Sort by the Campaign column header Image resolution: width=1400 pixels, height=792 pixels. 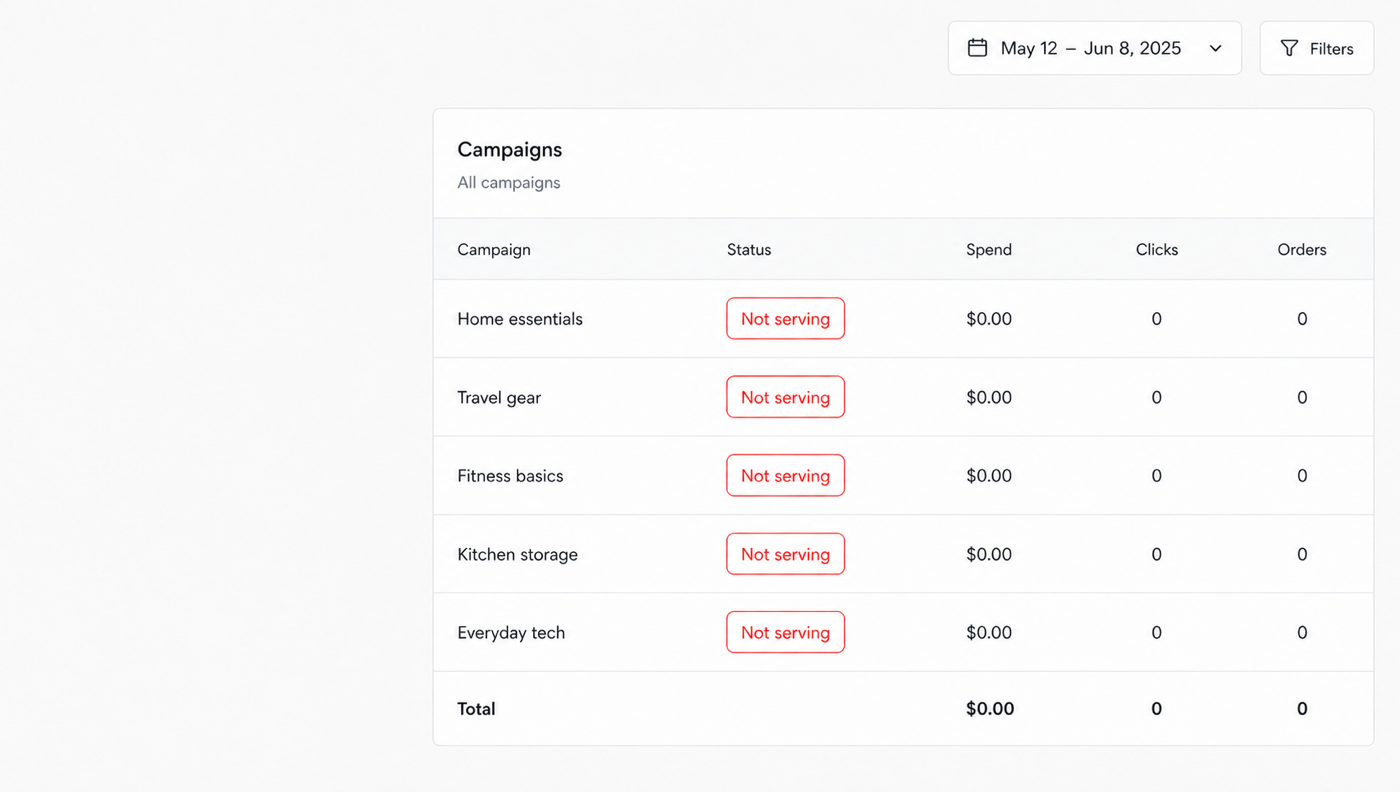pyautogui.click(x=494, y=250)
